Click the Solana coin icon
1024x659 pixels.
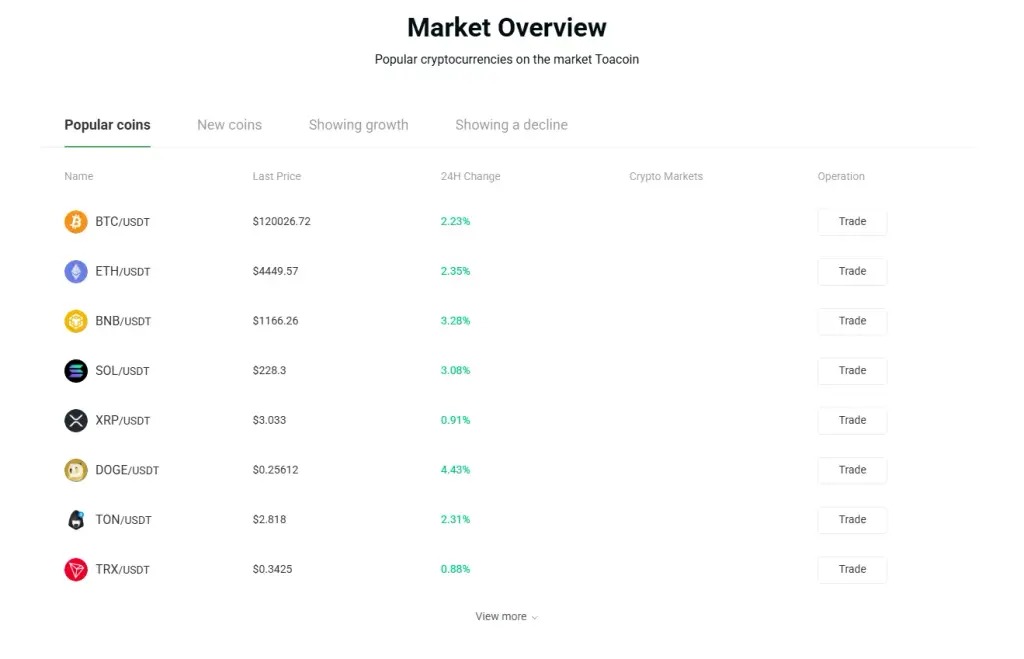(x=76, y=370)
